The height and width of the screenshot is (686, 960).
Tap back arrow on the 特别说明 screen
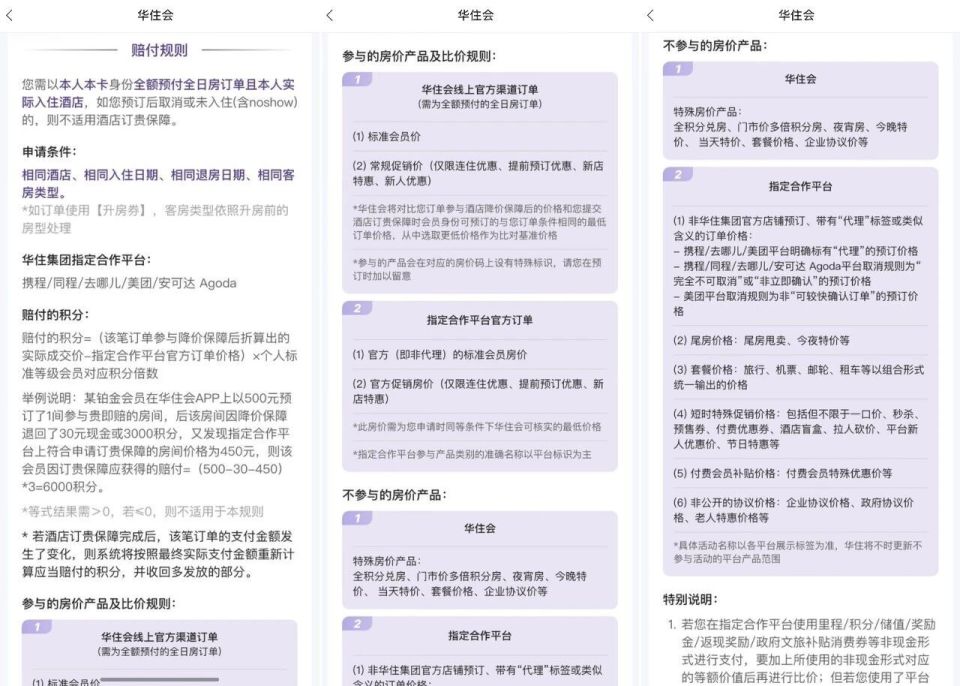pos(650,16)
